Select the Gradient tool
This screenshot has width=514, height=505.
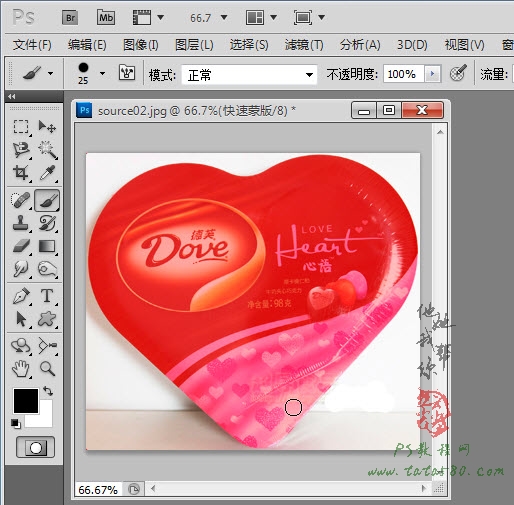47,246
